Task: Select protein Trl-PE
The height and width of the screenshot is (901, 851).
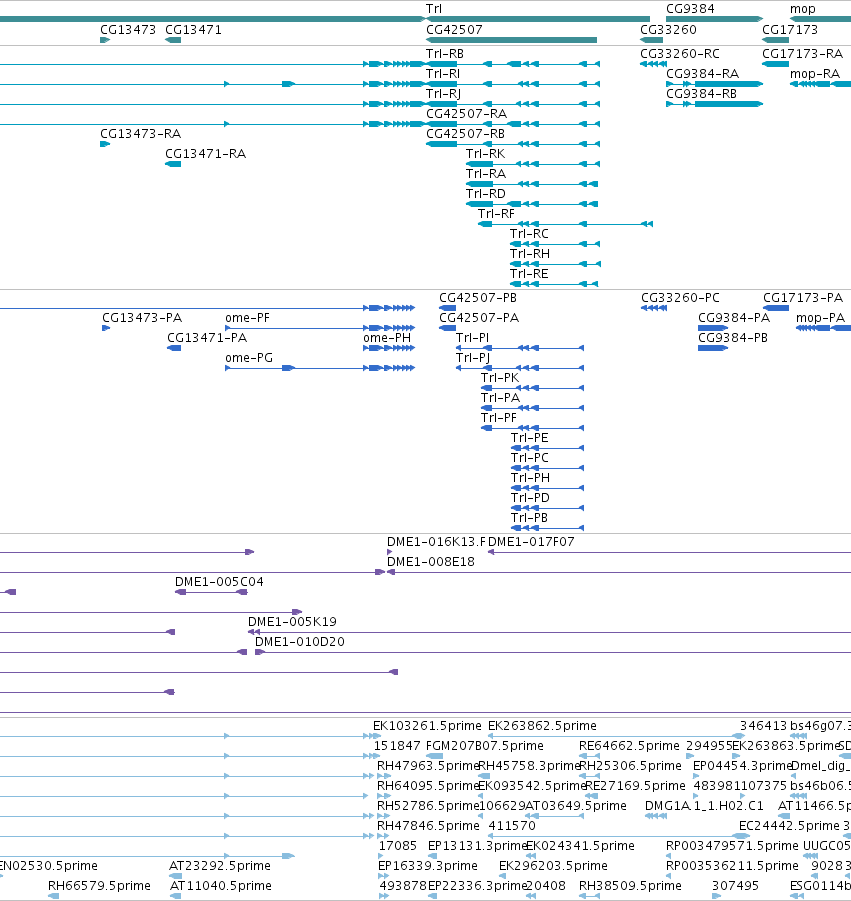Action: [530, 437]
